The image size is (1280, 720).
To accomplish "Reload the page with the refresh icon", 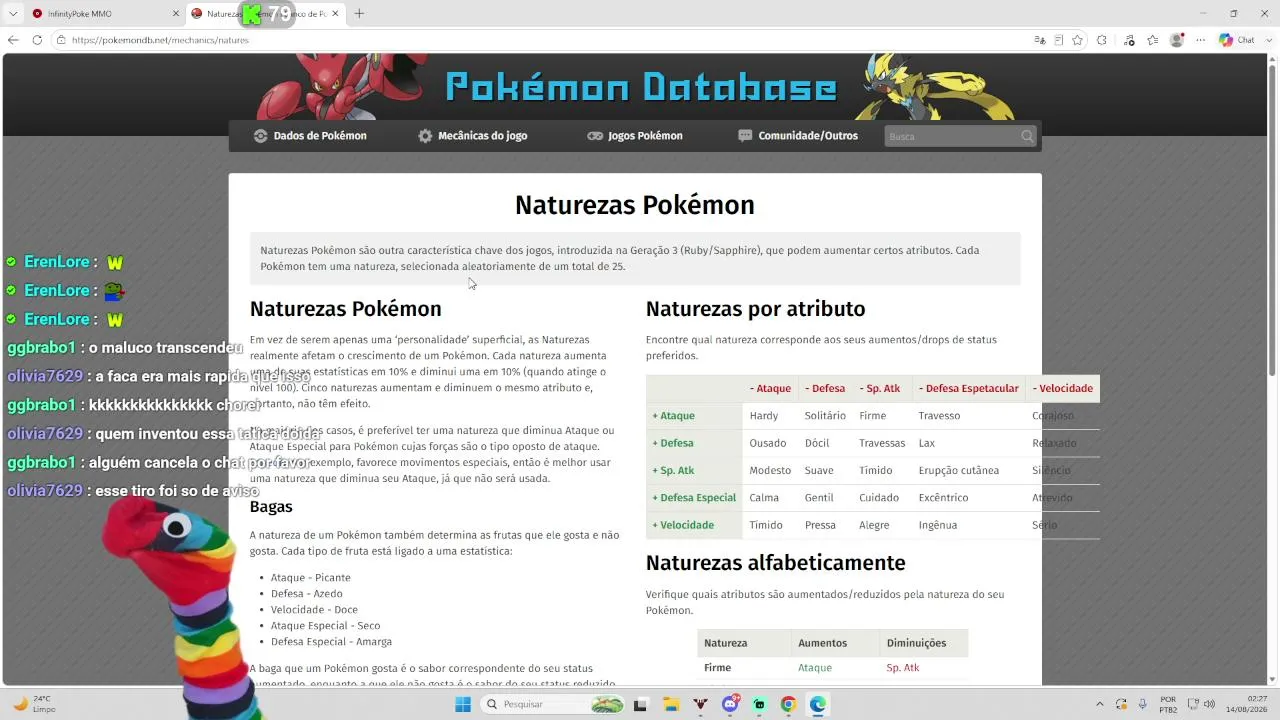I will click(x=37, y=40).
